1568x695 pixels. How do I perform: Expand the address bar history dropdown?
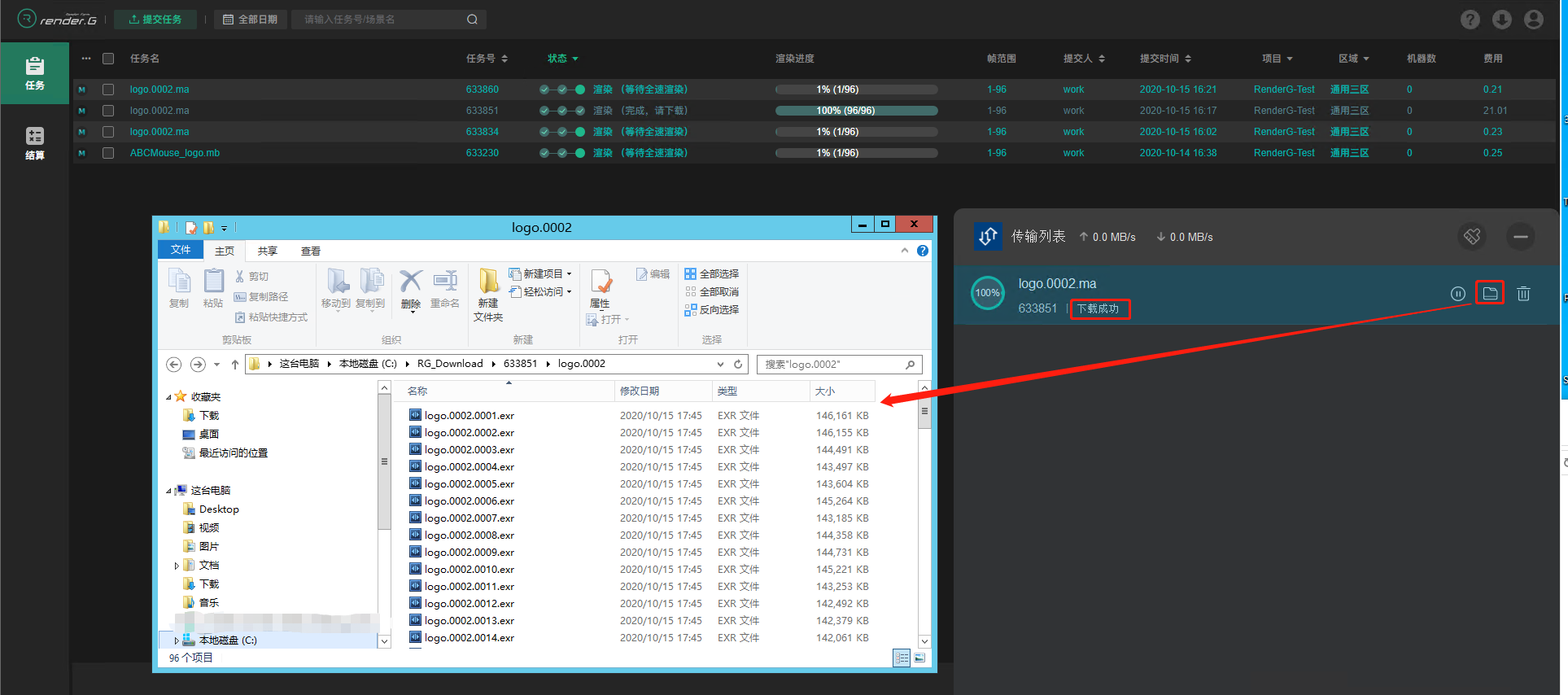pyautogui.click(x=720, y=364)
